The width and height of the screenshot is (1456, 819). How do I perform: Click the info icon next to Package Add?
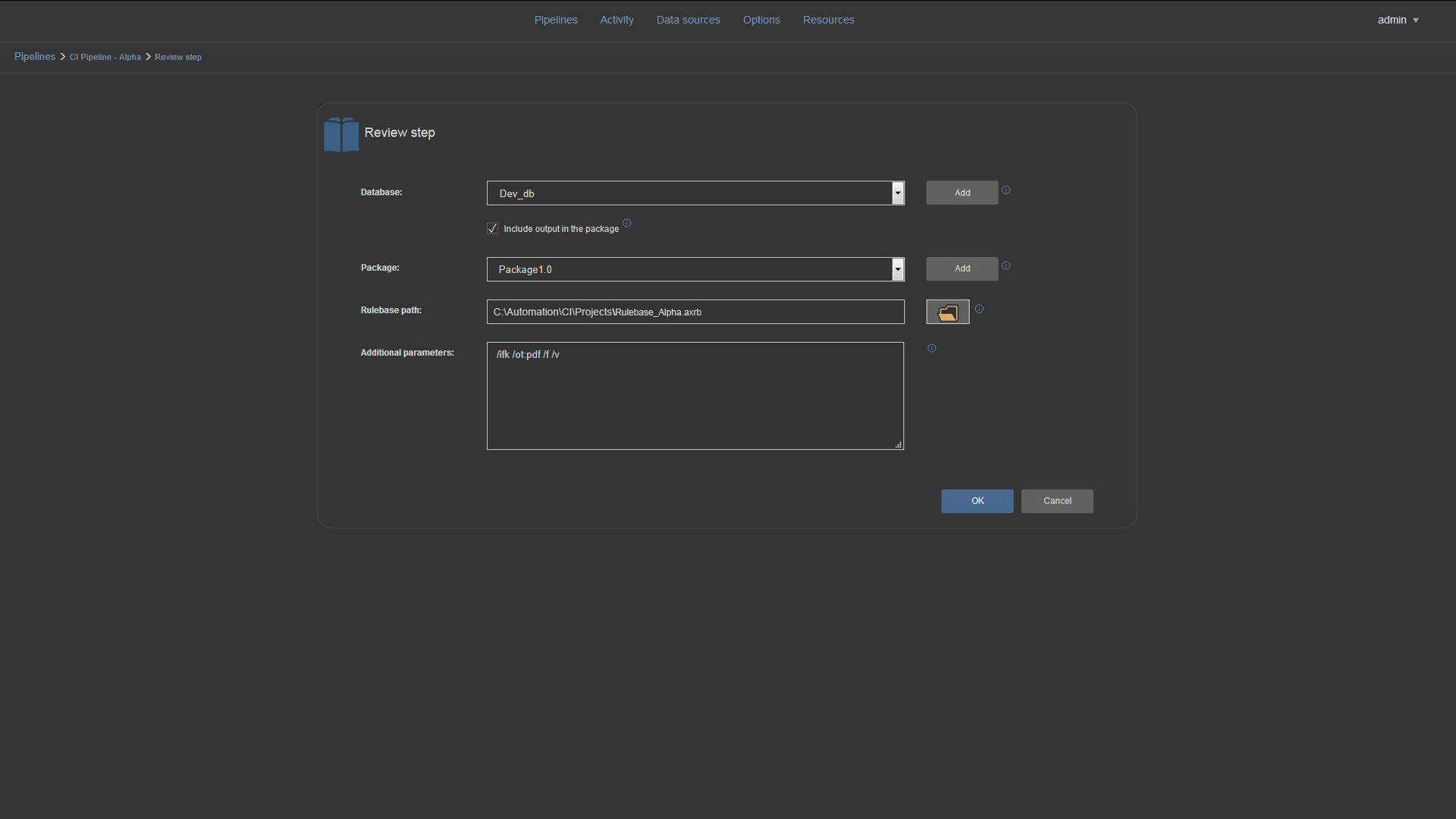[x=1006, y=265]
